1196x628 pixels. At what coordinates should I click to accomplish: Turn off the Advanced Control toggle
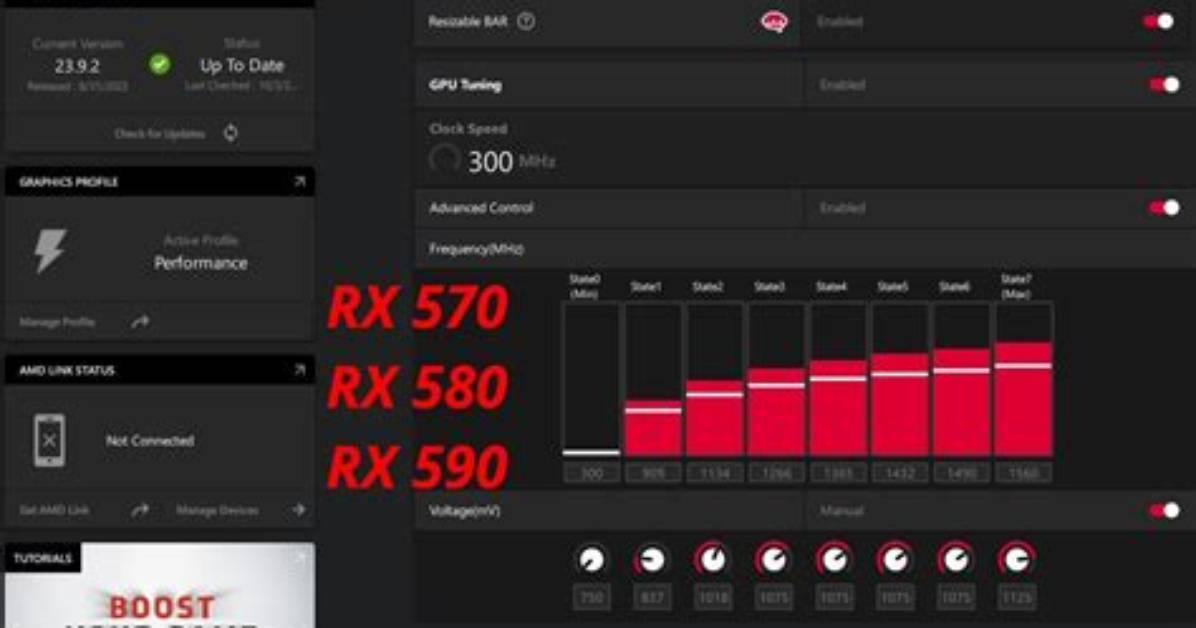pos(1165,208)
